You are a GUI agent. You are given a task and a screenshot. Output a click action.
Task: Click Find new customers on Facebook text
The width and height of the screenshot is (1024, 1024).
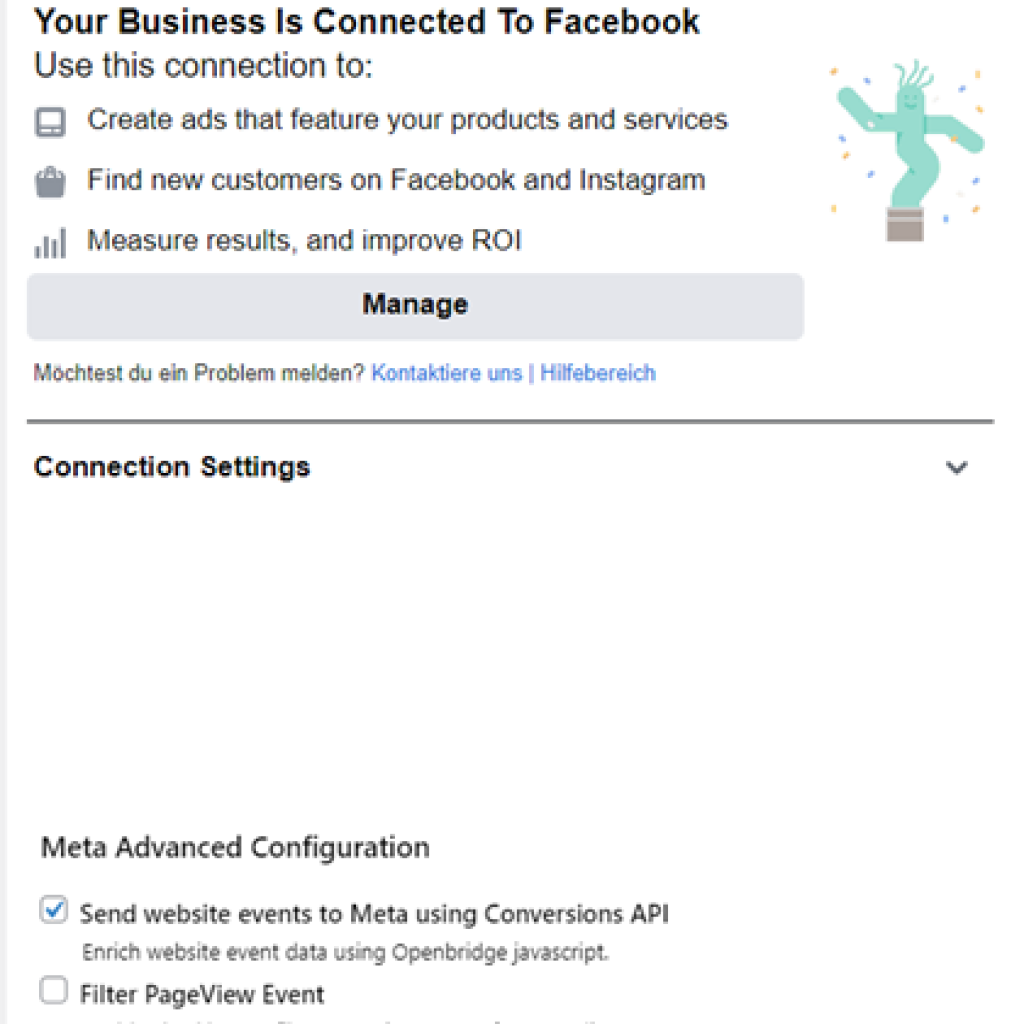(x=396, y=180)
